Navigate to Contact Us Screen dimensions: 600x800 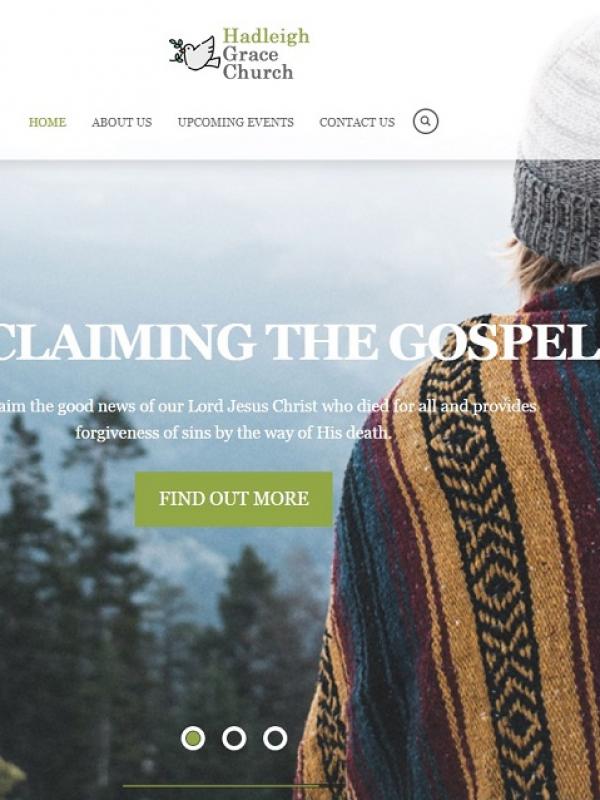(357, 122)
